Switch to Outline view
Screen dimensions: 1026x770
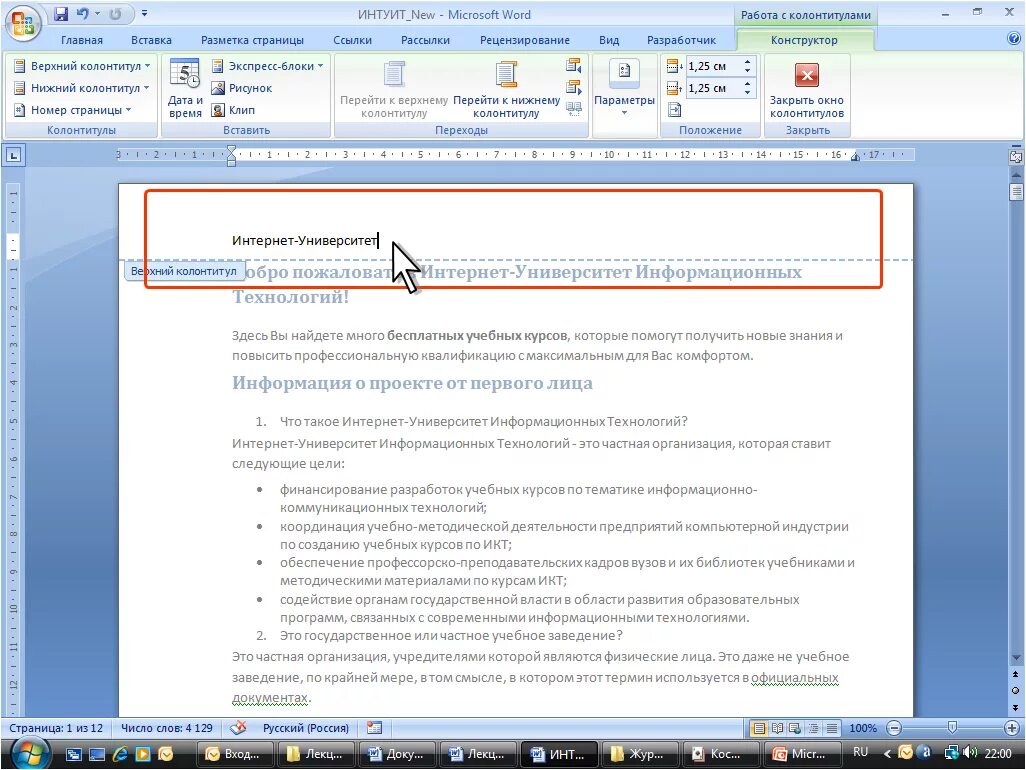813,728
